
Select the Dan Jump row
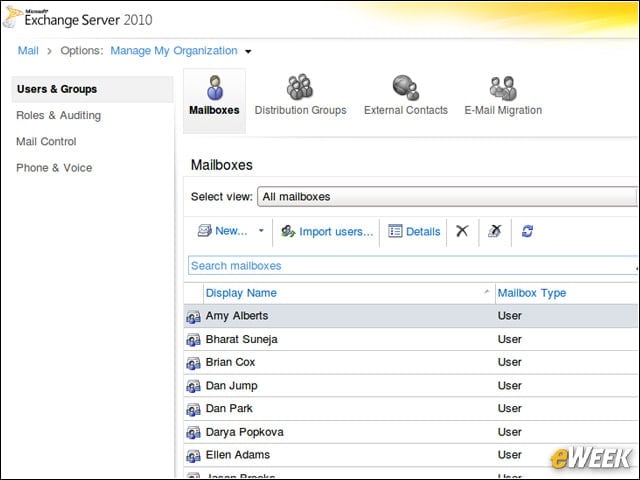pyautogui.click(x=411, y=386)
